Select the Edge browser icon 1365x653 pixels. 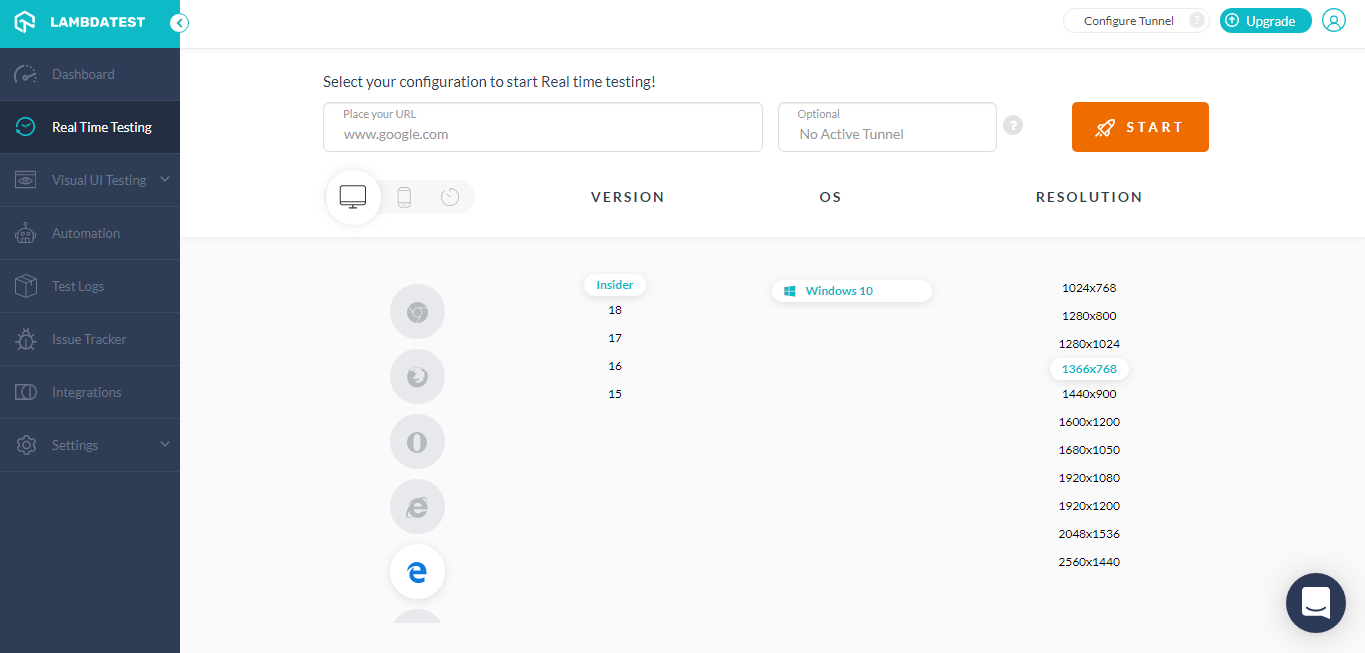click(417, 571)
